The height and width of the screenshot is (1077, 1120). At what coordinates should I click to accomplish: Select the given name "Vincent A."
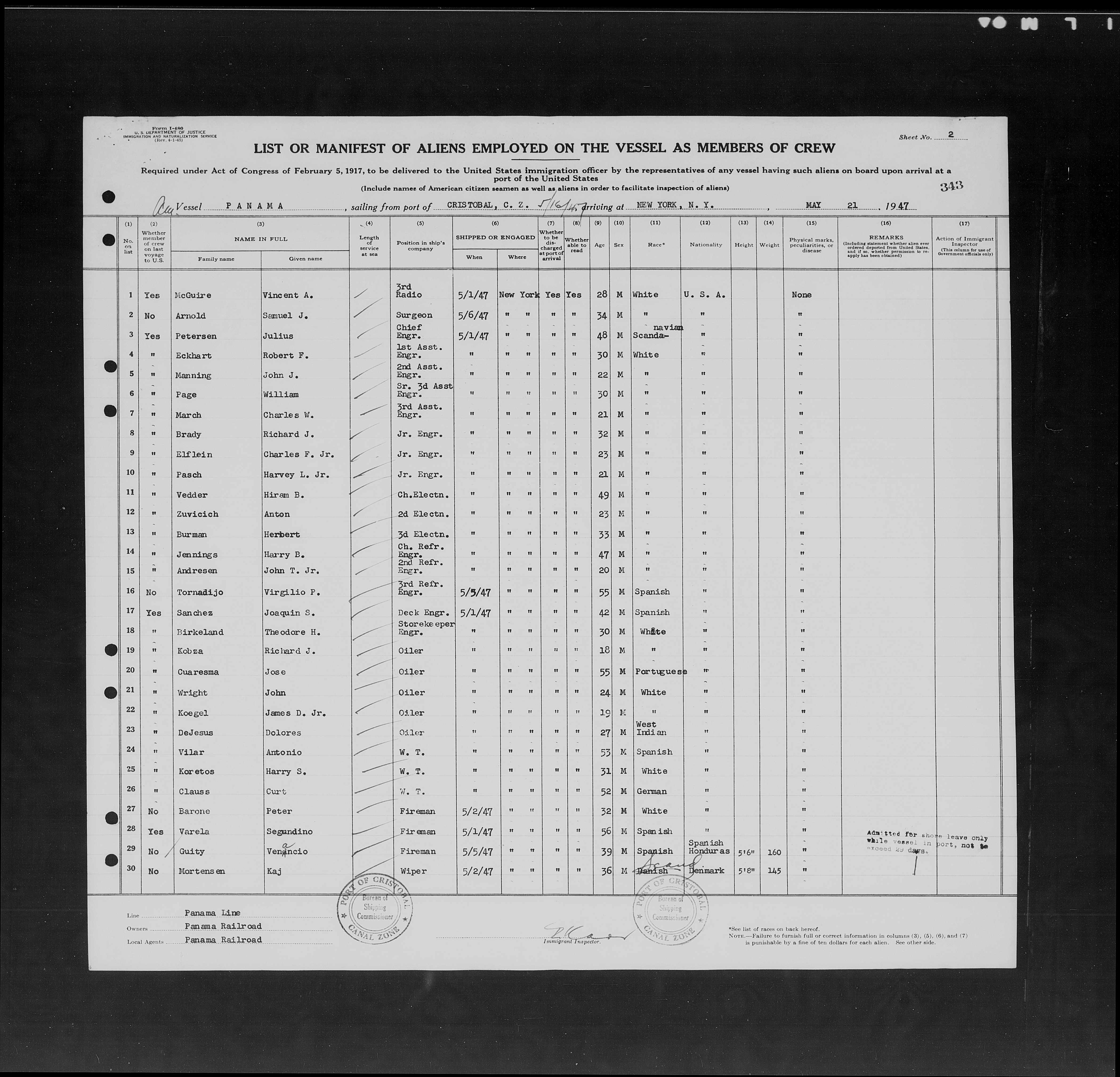tap(289, 295)
